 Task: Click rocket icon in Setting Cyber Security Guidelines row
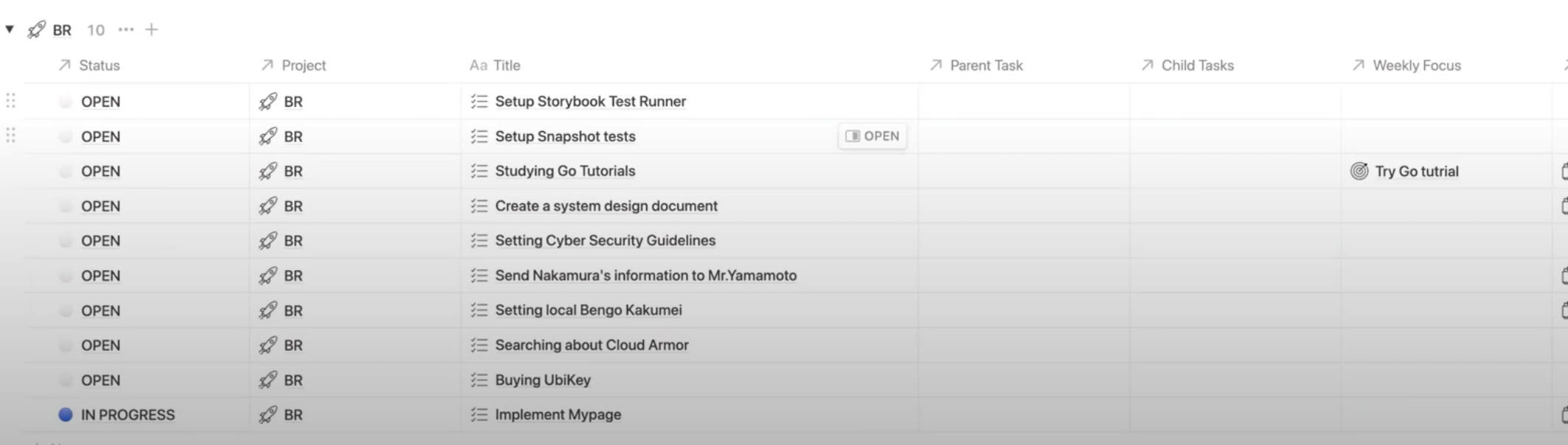[x=268, y=241]
